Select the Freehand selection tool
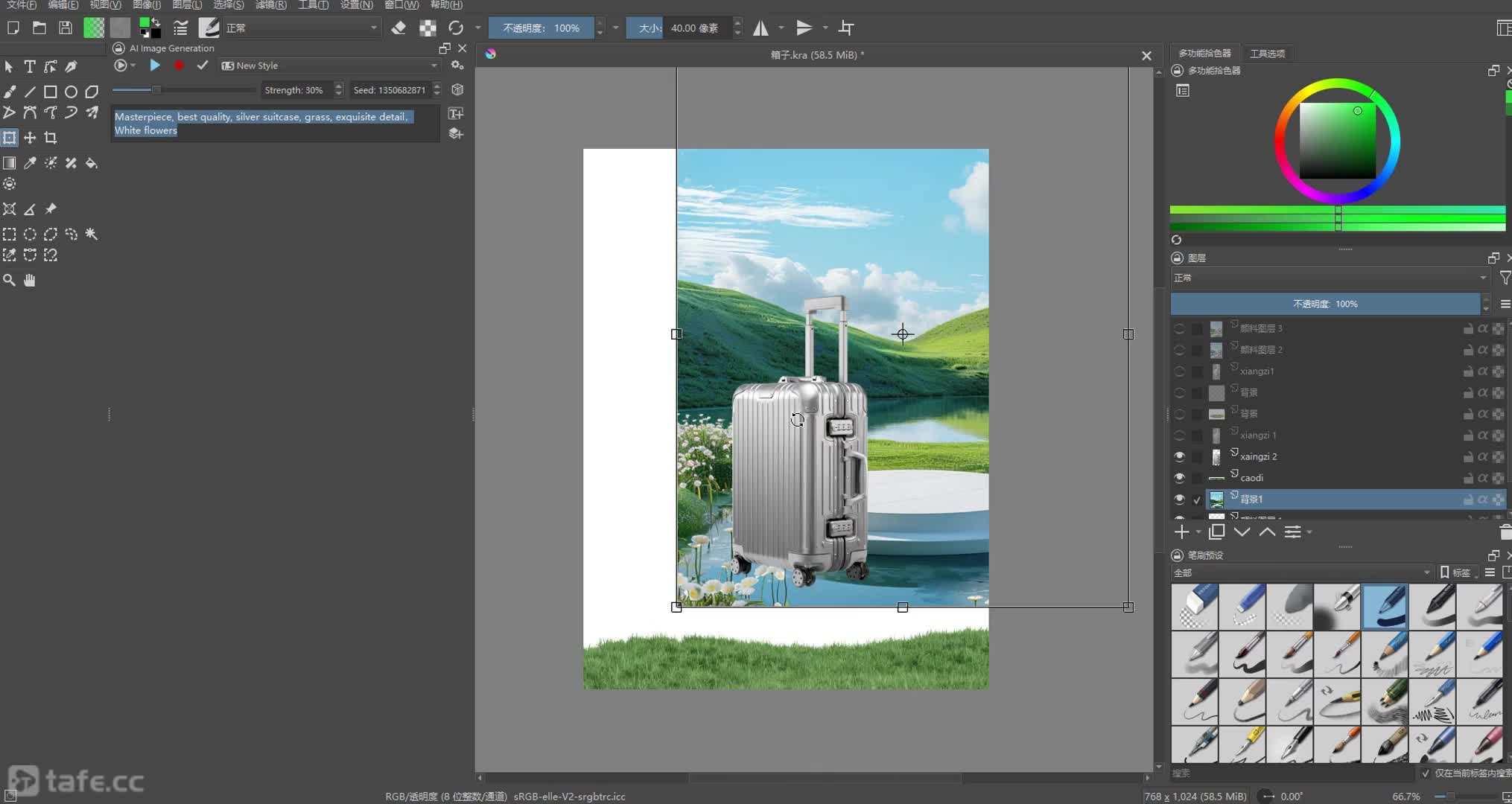This screenshot has height=804, width=1512. coord(71,233)
